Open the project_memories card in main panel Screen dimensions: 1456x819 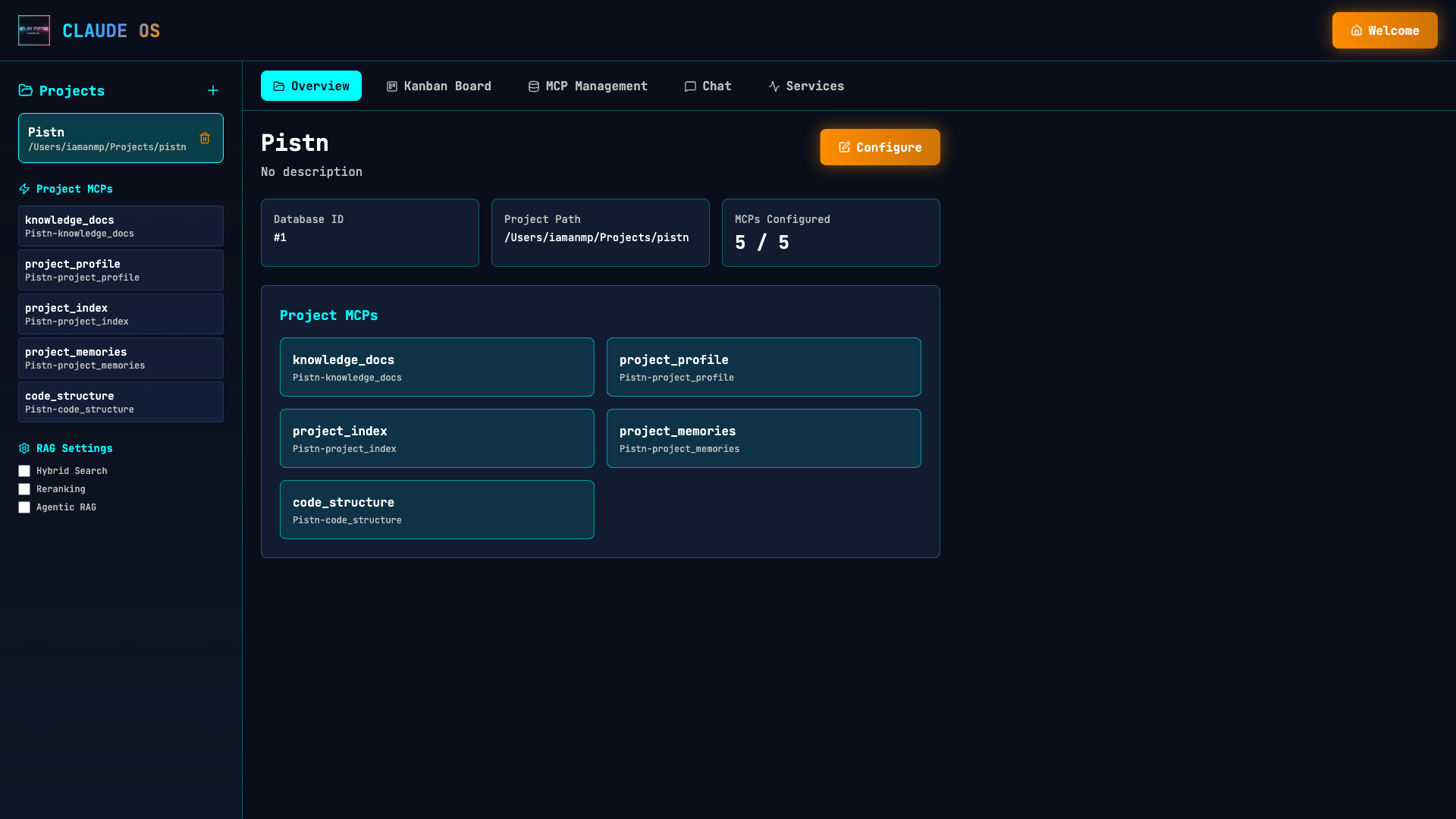764,438
